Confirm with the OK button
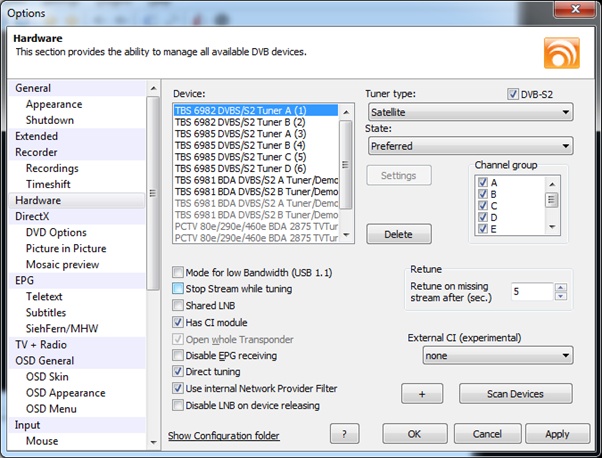Viewport: 602px width, 458px height. pos(415,434)
